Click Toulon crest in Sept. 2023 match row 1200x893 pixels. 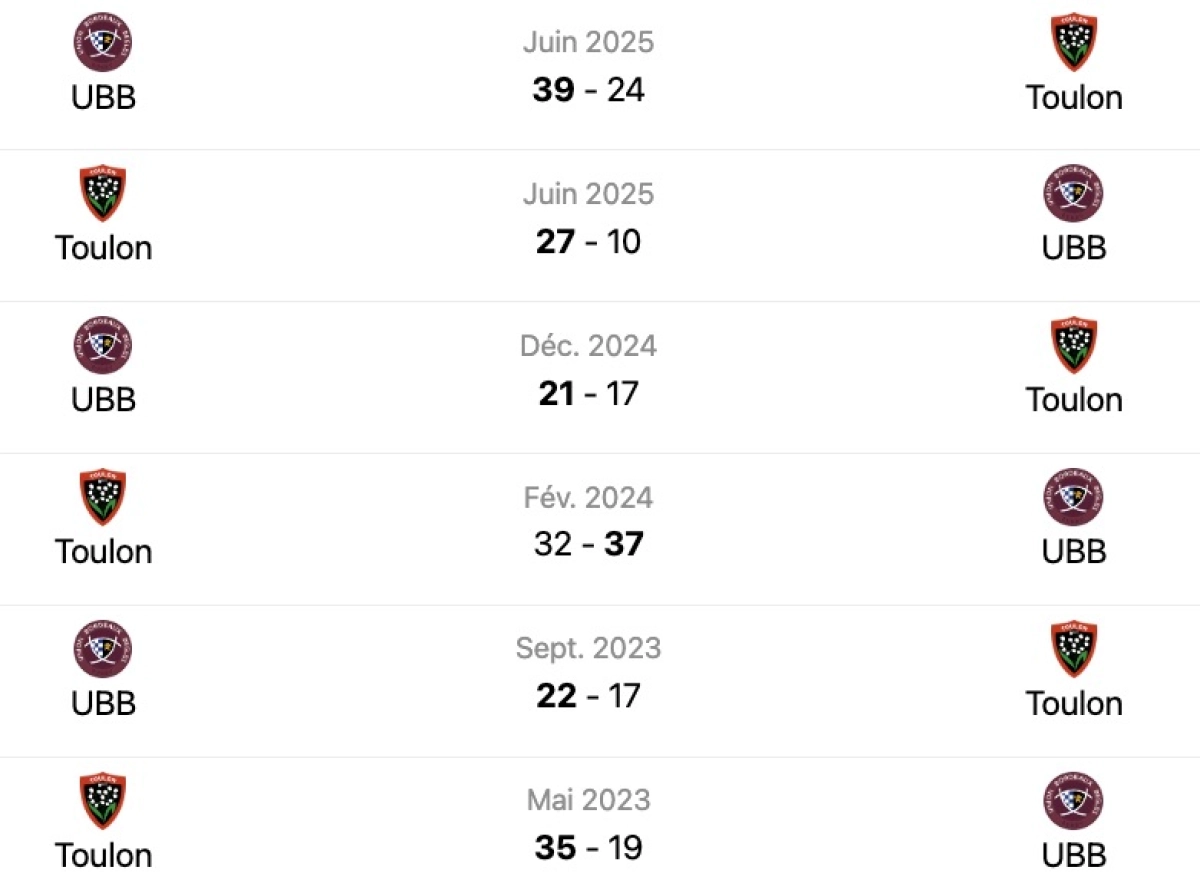pyautogui.click(x=1074, y=650)
